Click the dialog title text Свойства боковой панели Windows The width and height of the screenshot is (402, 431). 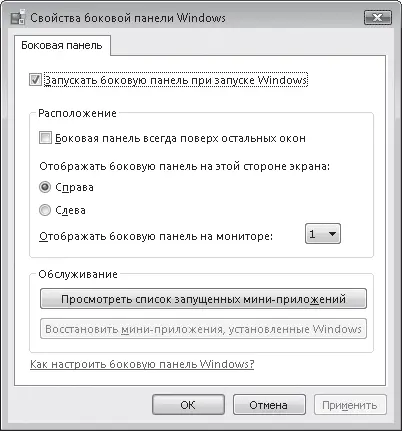point(128,18)
